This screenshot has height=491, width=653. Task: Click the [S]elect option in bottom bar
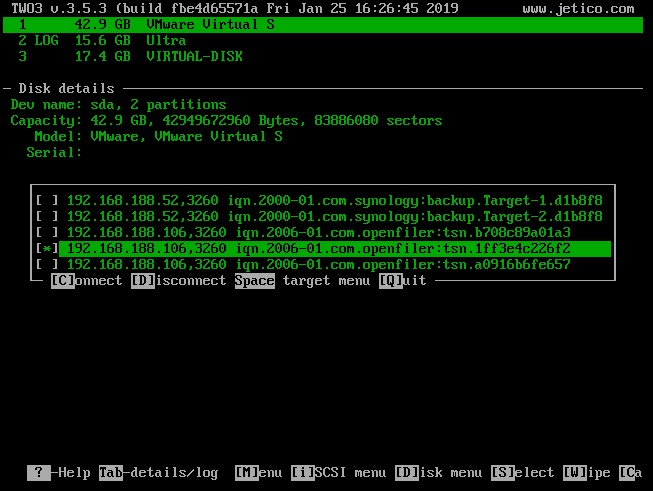point(523,473)
